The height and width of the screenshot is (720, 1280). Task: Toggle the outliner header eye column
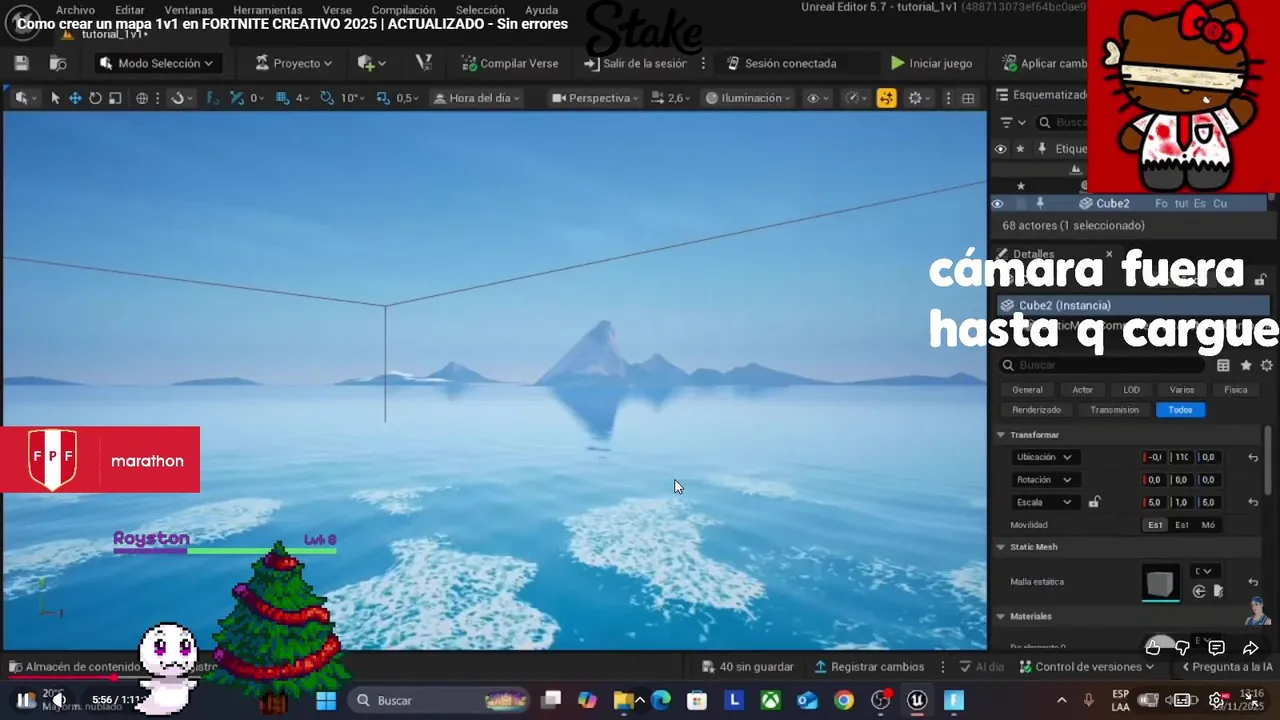[1000, 149]
